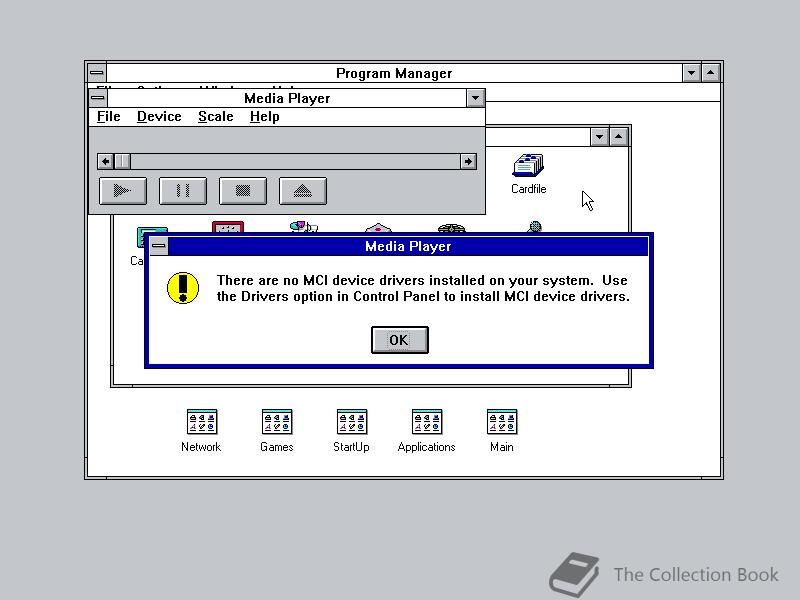The width and height of the screenshot is (800, 600).
Task: Open the Device menu in Media Player
Action: [159, 117]
